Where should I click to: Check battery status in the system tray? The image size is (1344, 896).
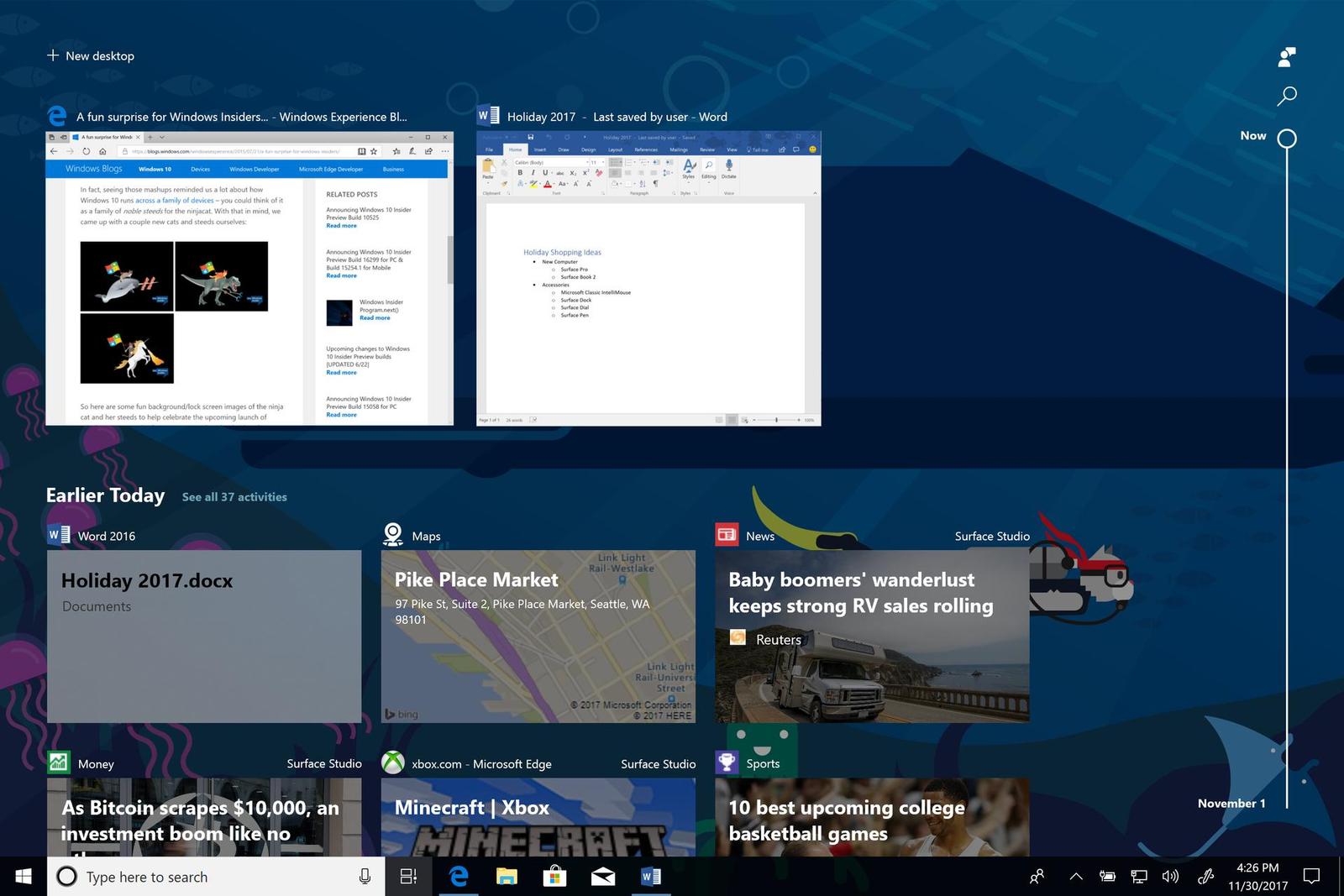click(x=1107, y=876)
